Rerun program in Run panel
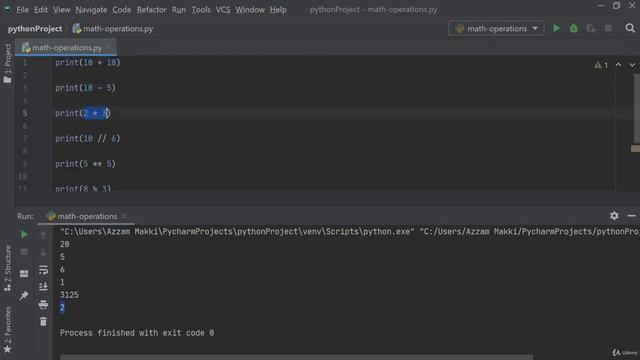The height and width of the screenshot is (360, 640). pyautogui.click(x=24, y=235)
